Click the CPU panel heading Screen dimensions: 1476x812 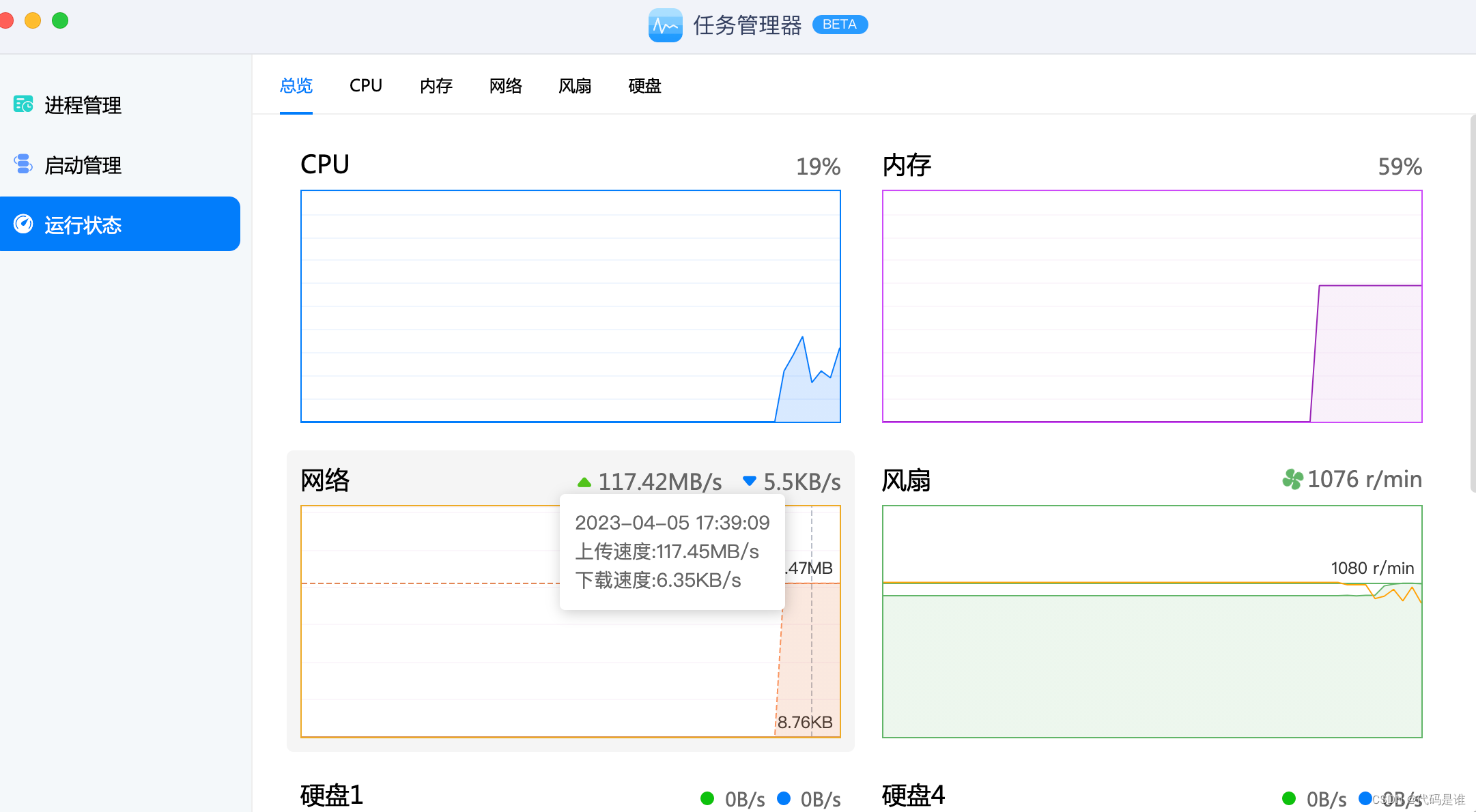tap(325, 165)
